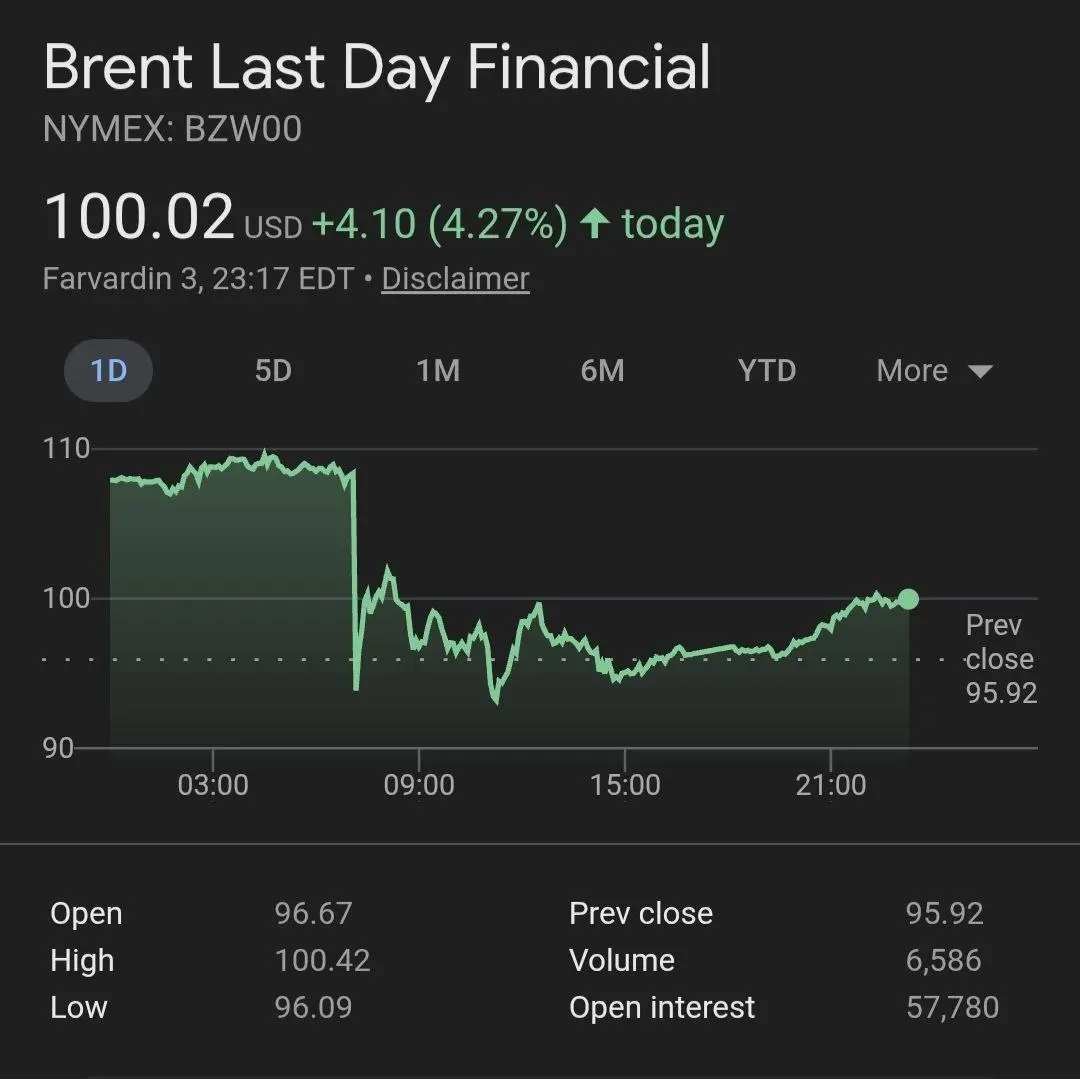Click the green up arrow beside today
Screen dimensions: 1080x1079
coord(595,223)
